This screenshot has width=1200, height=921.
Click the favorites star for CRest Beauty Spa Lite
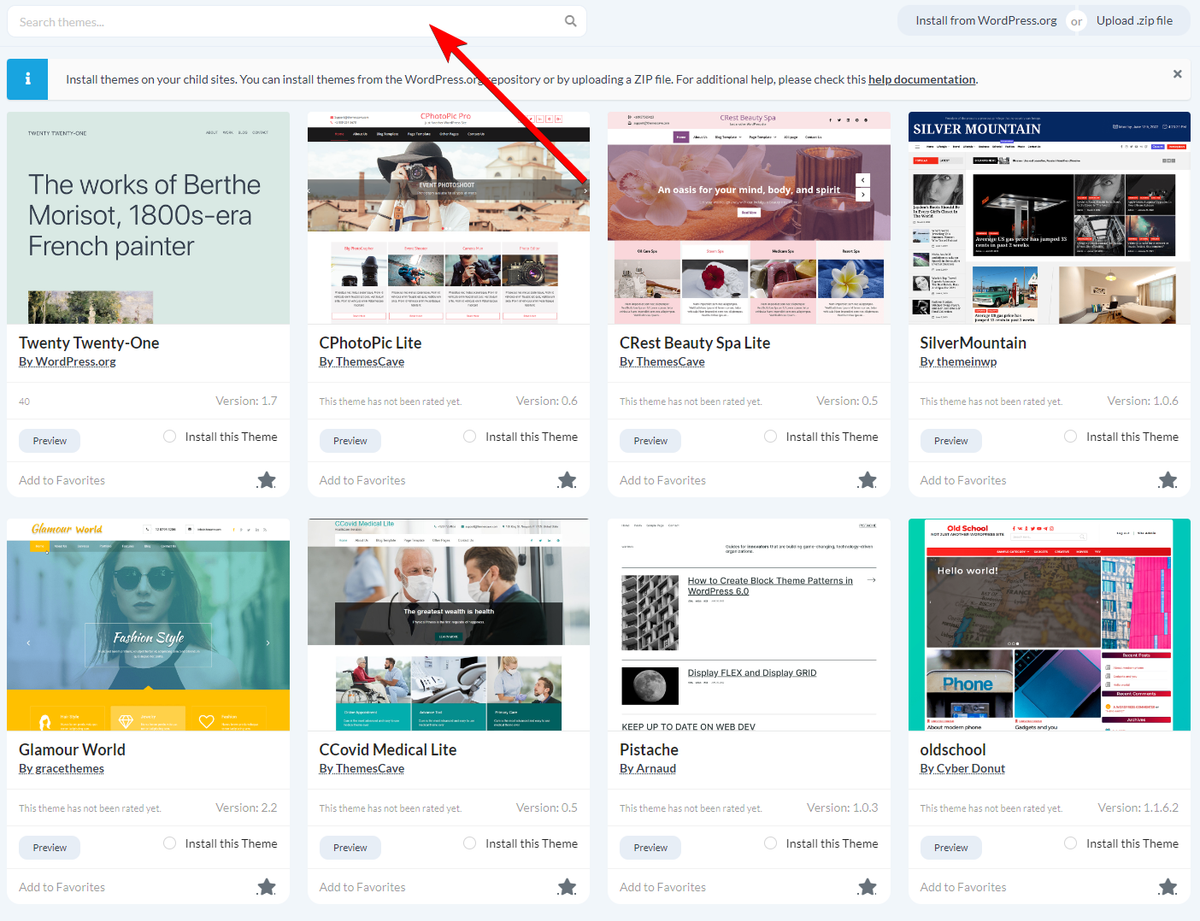[x=866, y=480]
